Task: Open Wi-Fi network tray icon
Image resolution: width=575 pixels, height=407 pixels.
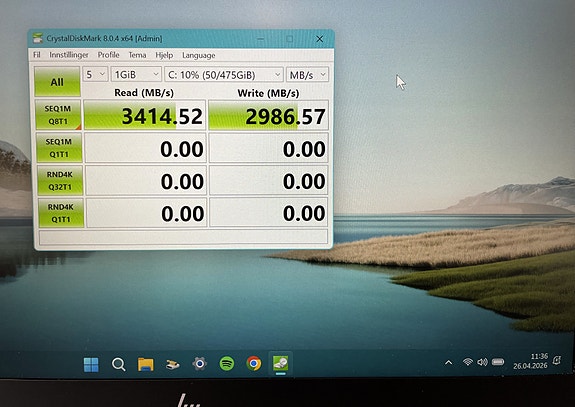Action: point(468,362)
